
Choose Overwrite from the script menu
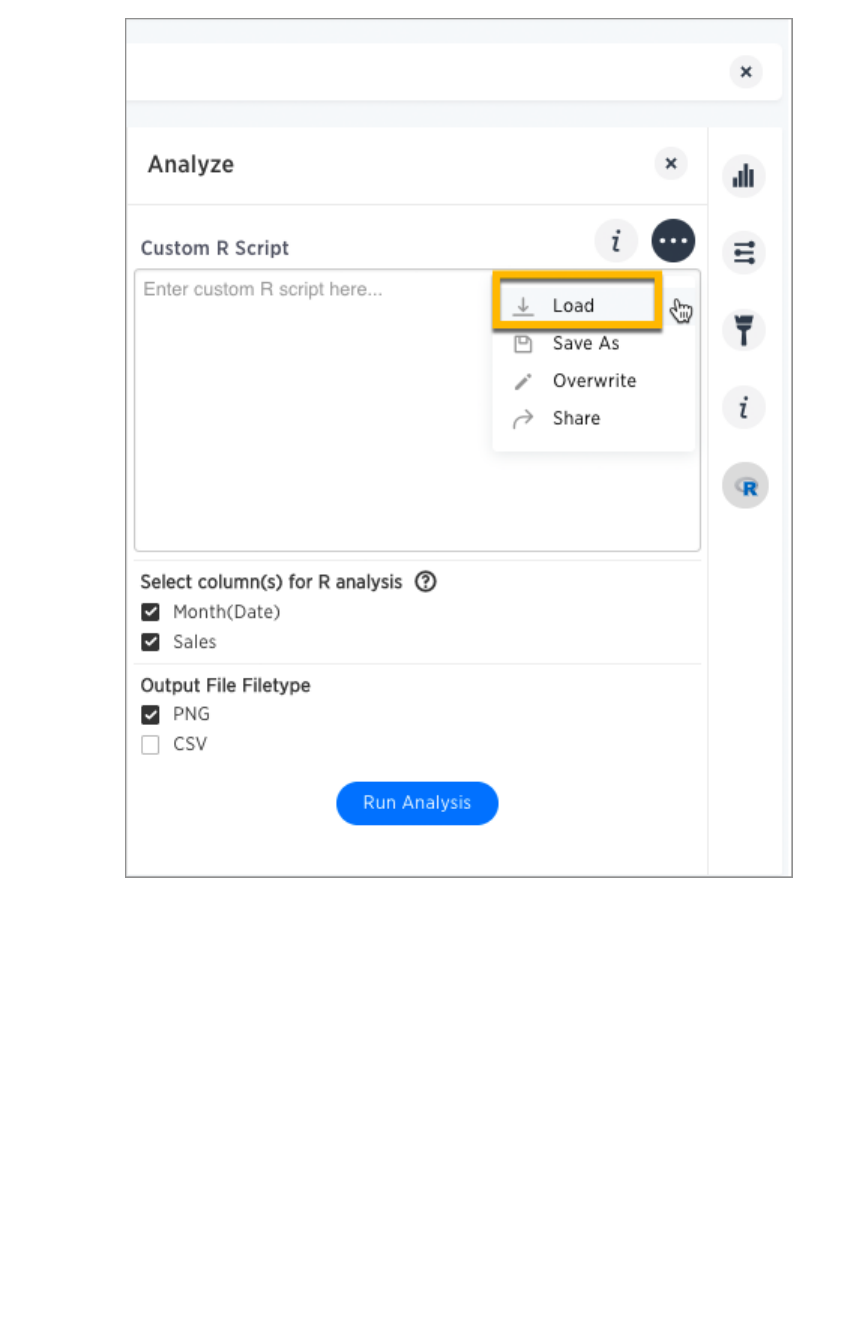click(593, 381)
